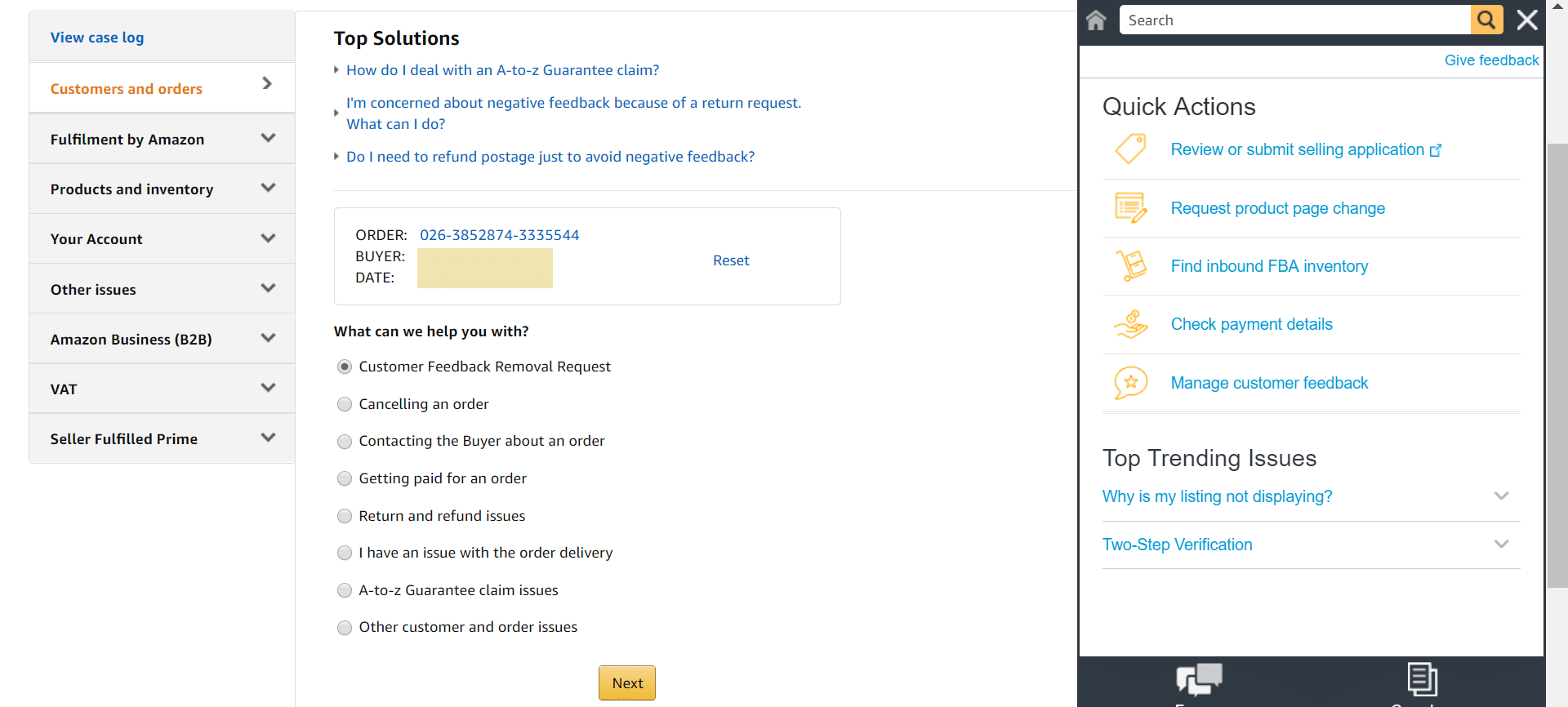Click the Reset link beside the order
Image resolution: width=1568 pixels, height=707 pixels.
[731, 260]
